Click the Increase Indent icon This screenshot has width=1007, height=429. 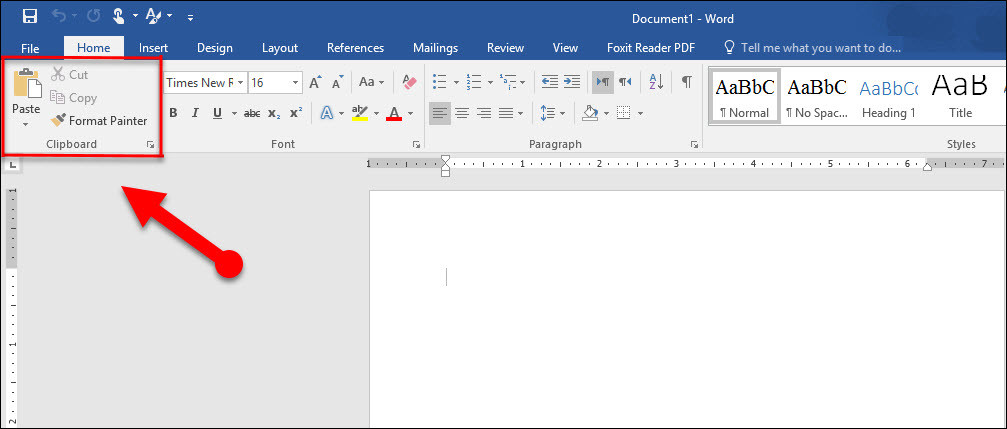click(x=572, y=82)
